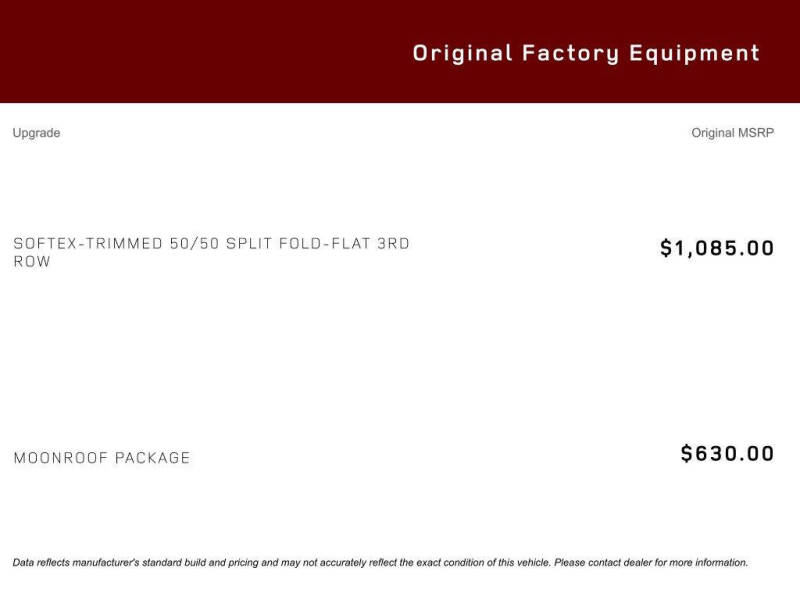Click the SOFTEX-TRIMMED word in first upgrade
The height and width of the screenshot is (600, 800).
pos(88,243)
